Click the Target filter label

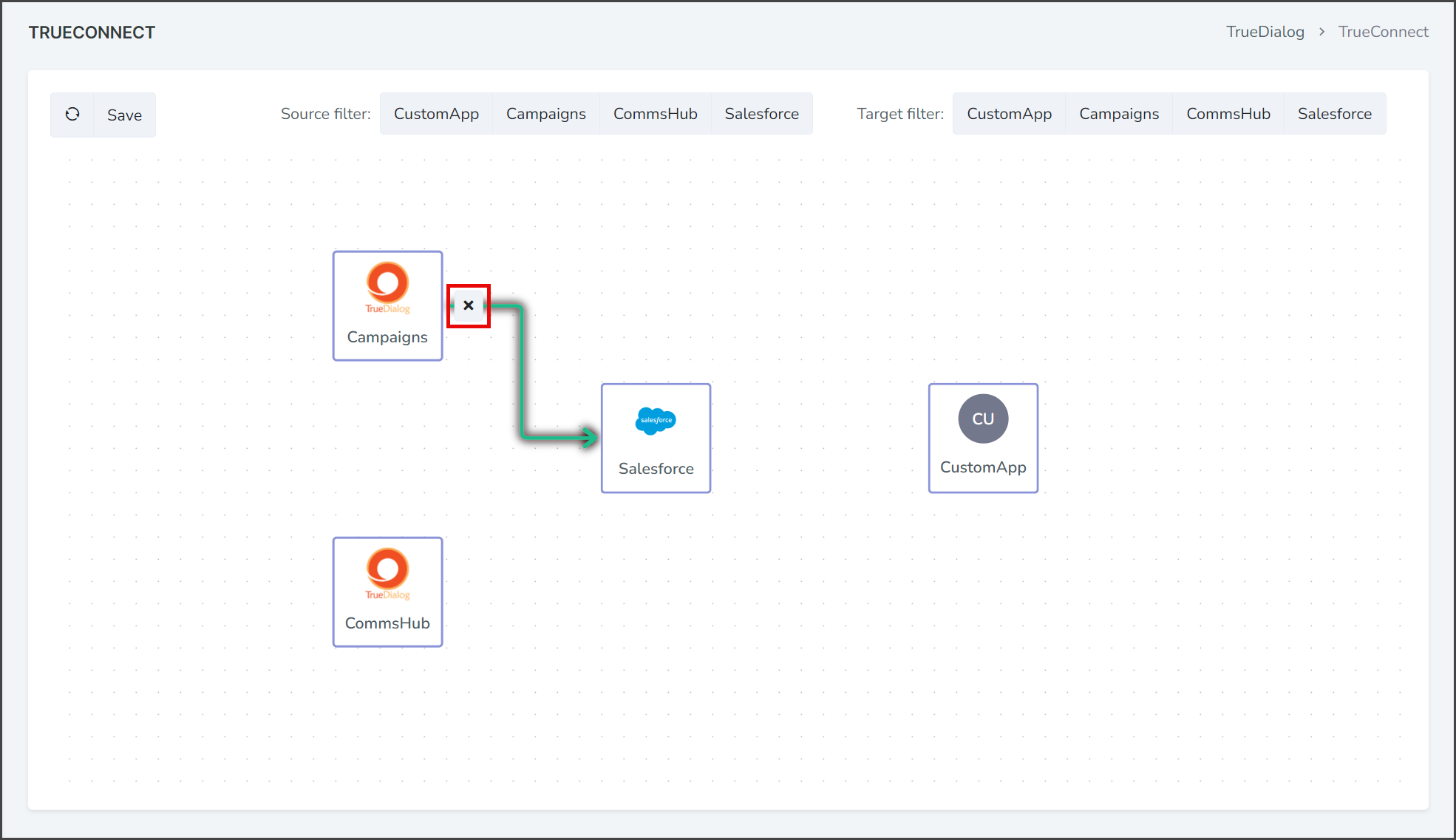coord(900,114)
